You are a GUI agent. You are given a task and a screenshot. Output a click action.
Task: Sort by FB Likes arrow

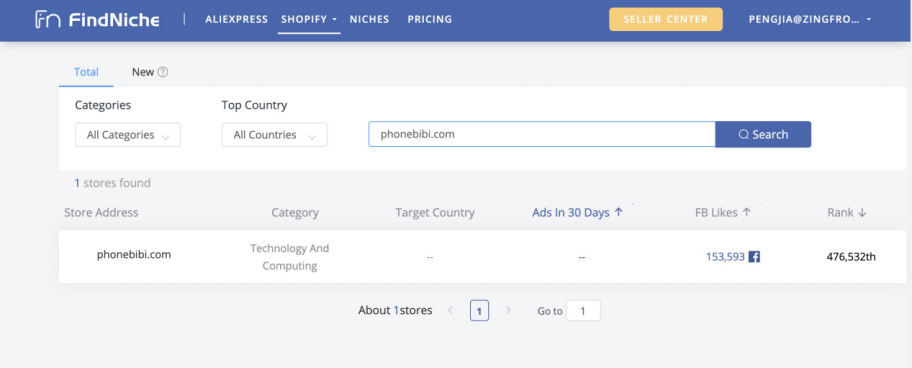pyautogui.click(x=746, y=212)
